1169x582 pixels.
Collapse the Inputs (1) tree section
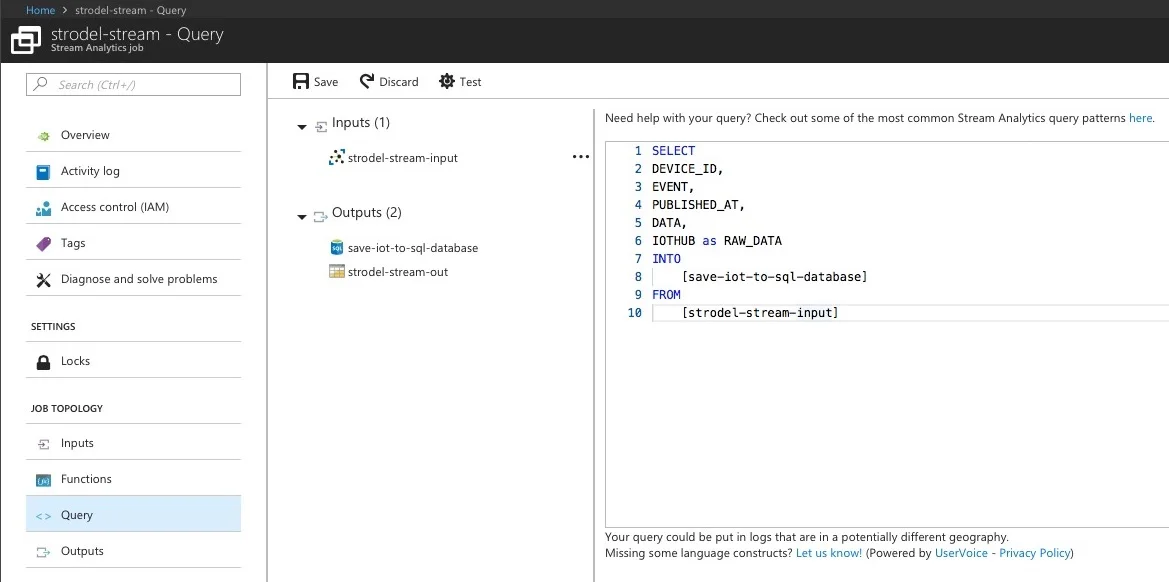[302, 127]
